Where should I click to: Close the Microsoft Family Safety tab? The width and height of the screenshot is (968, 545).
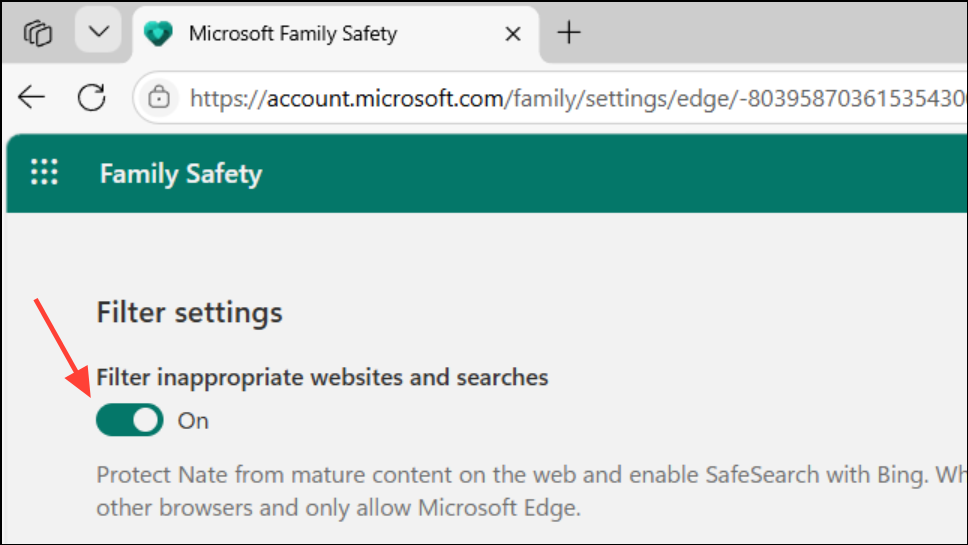(513, 34)
